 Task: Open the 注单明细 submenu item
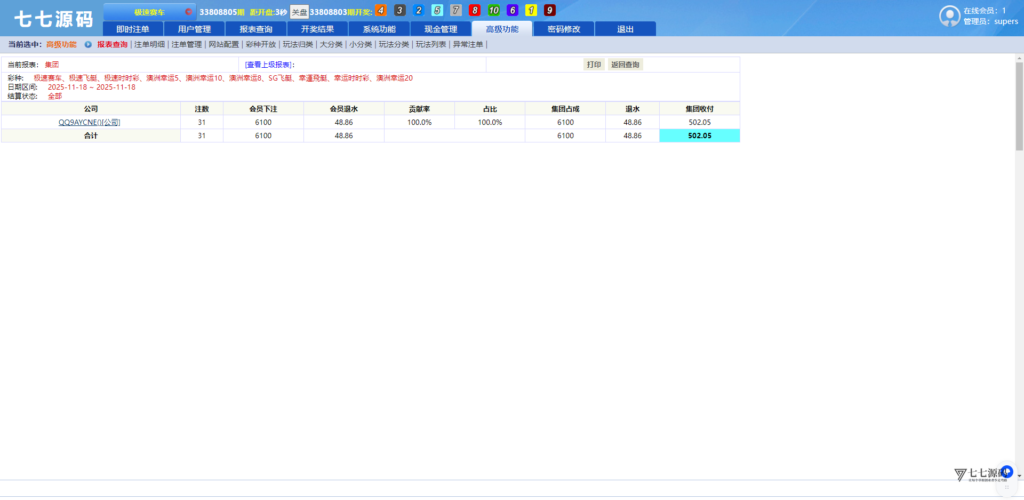149,45
